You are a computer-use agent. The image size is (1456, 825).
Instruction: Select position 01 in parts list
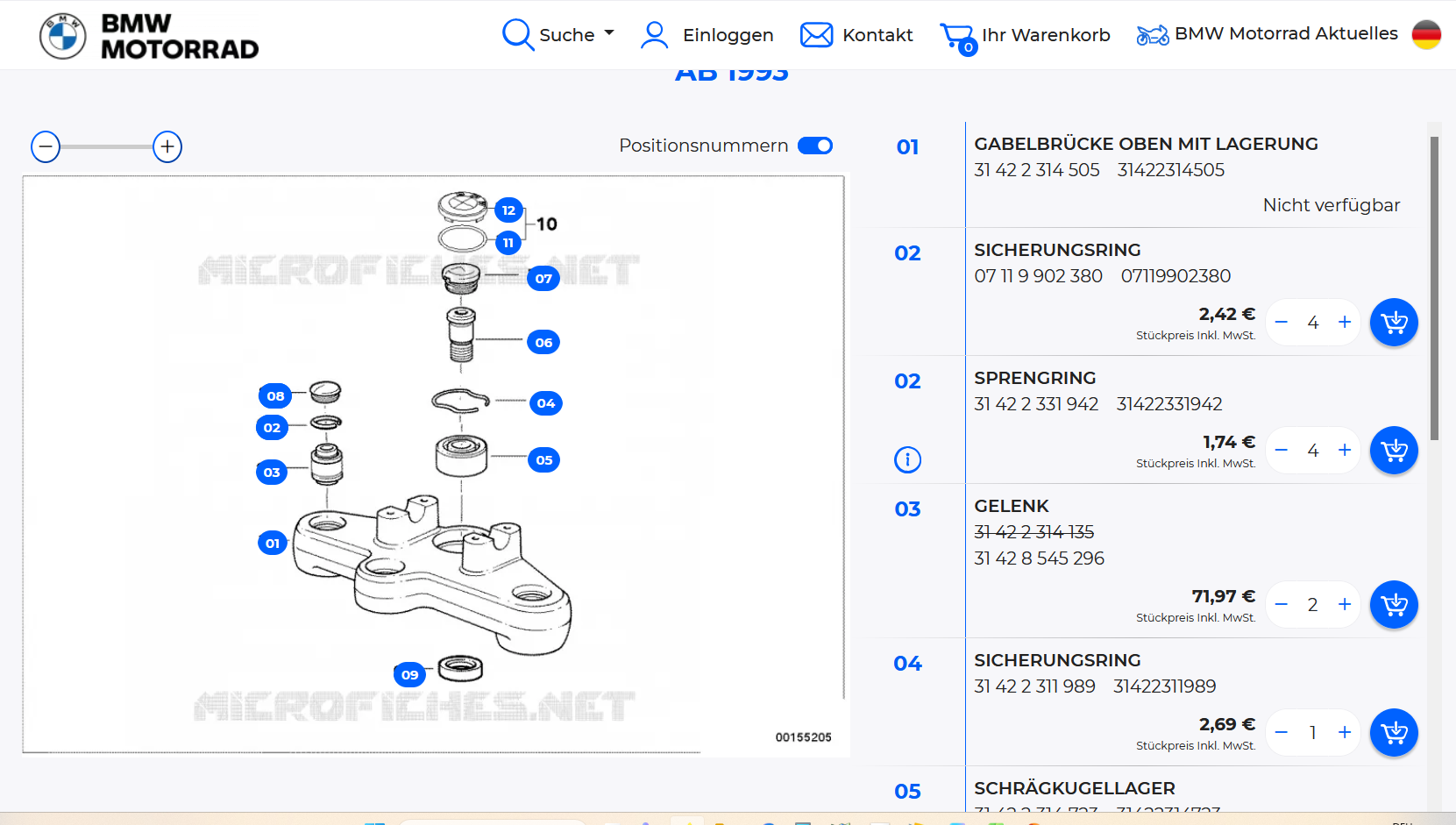[x=907, y=147]
